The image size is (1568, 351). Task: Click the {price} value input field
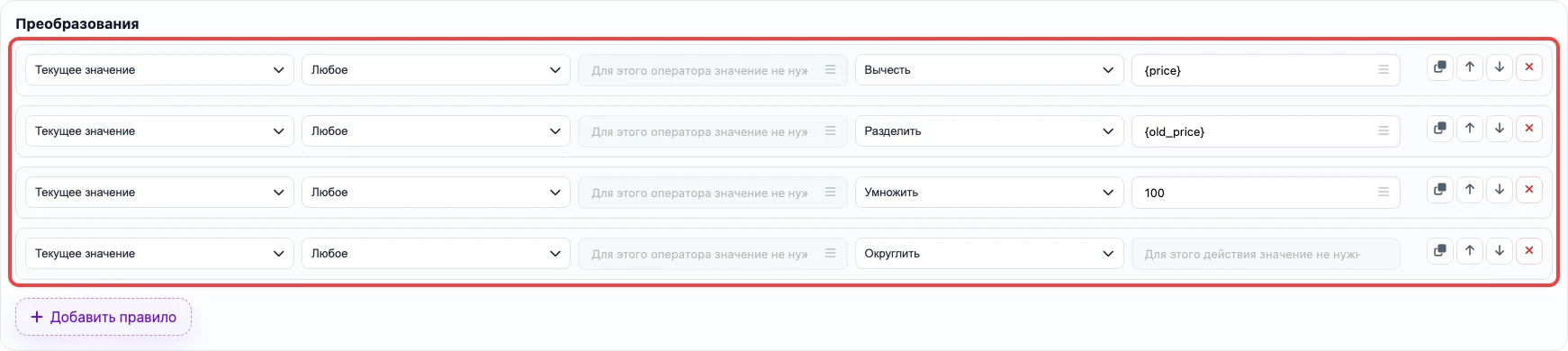click(x=1266, y=70)
